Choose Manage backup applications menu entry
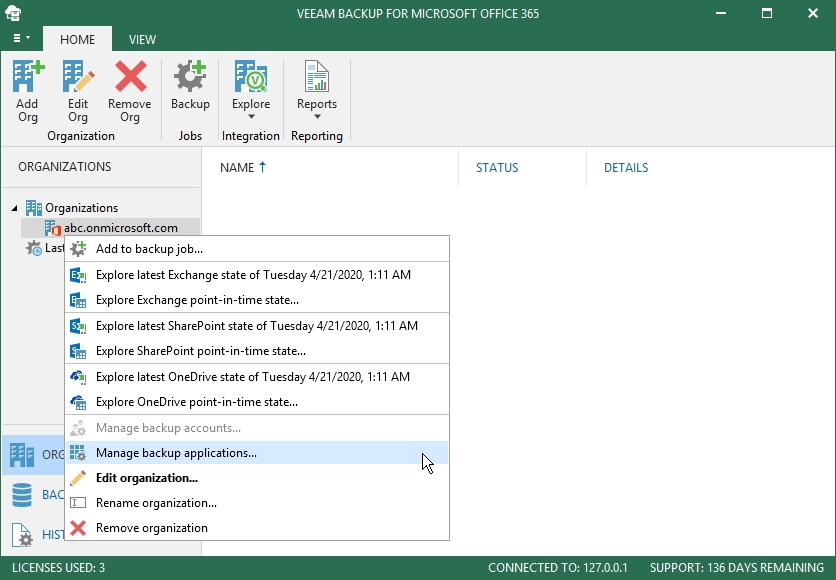 (x=176, y=453)
